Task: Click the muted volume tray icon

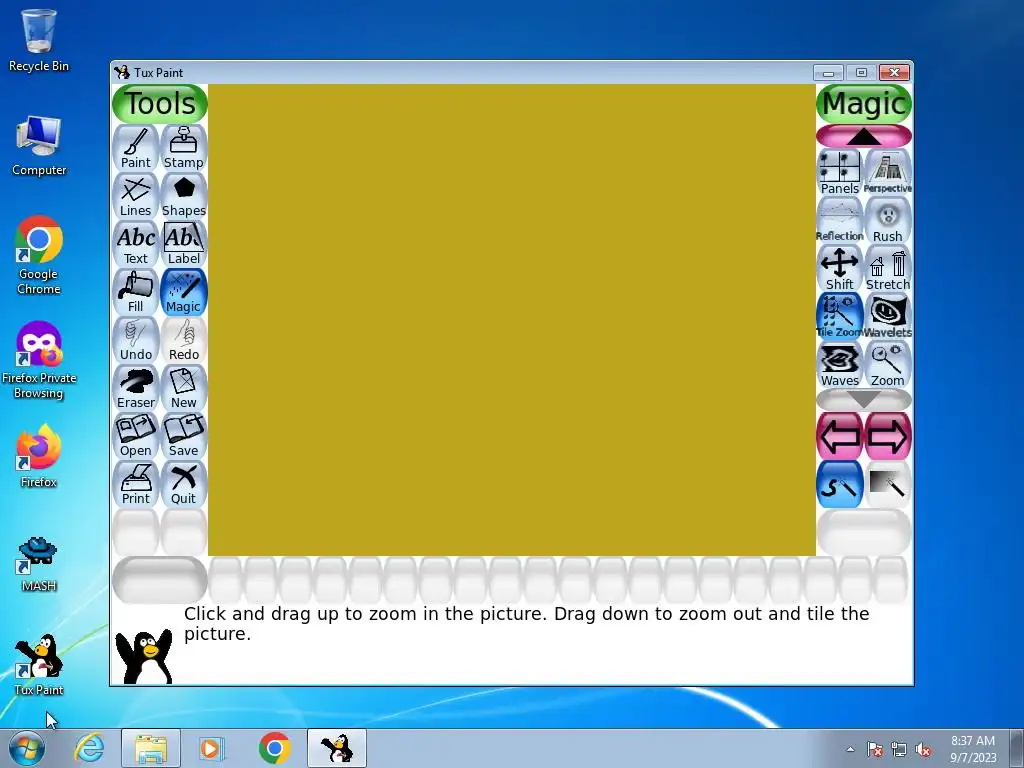Action: tap(923, 750)
